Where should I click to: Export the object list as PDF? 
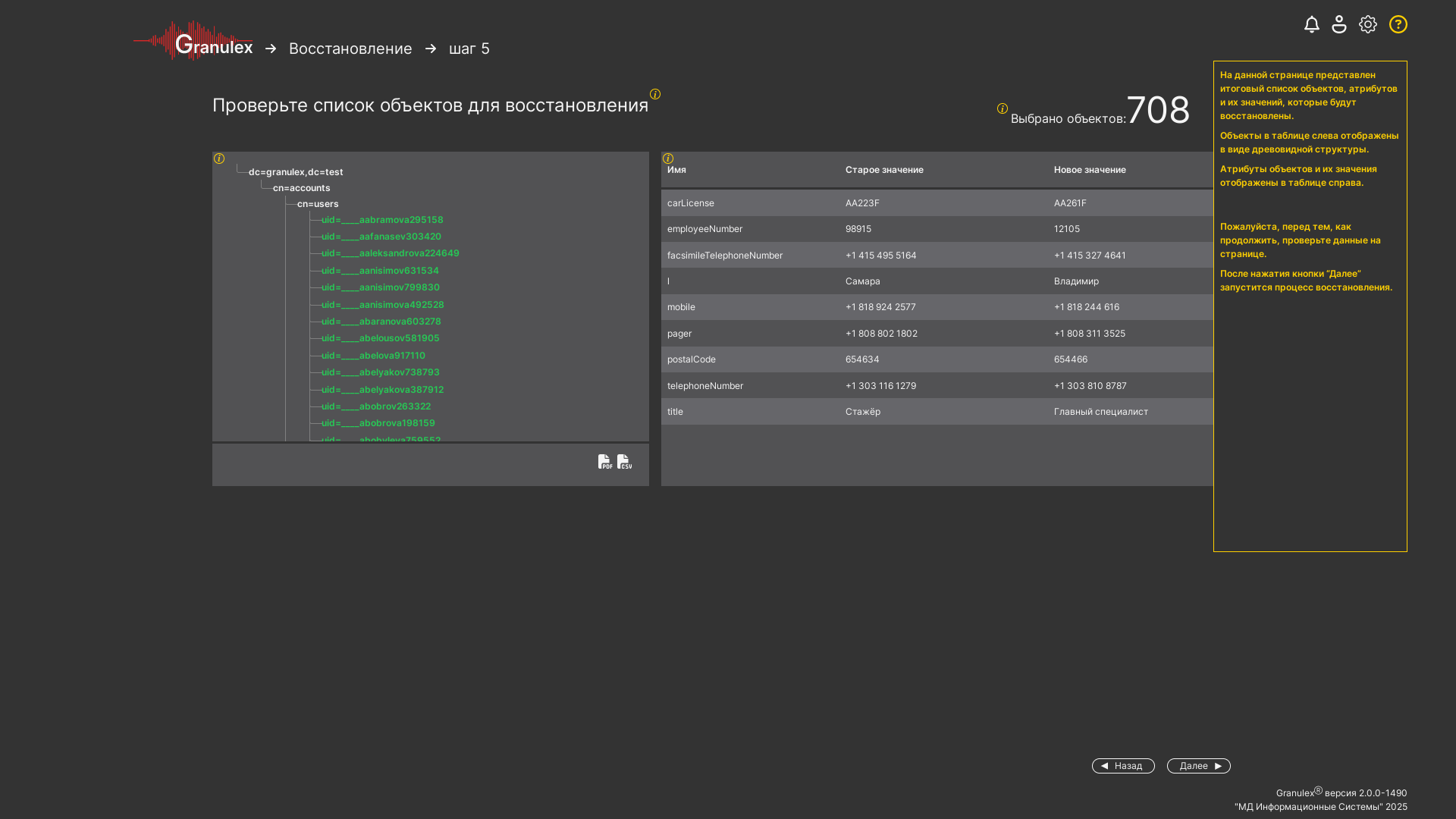(x=605, y=462)
